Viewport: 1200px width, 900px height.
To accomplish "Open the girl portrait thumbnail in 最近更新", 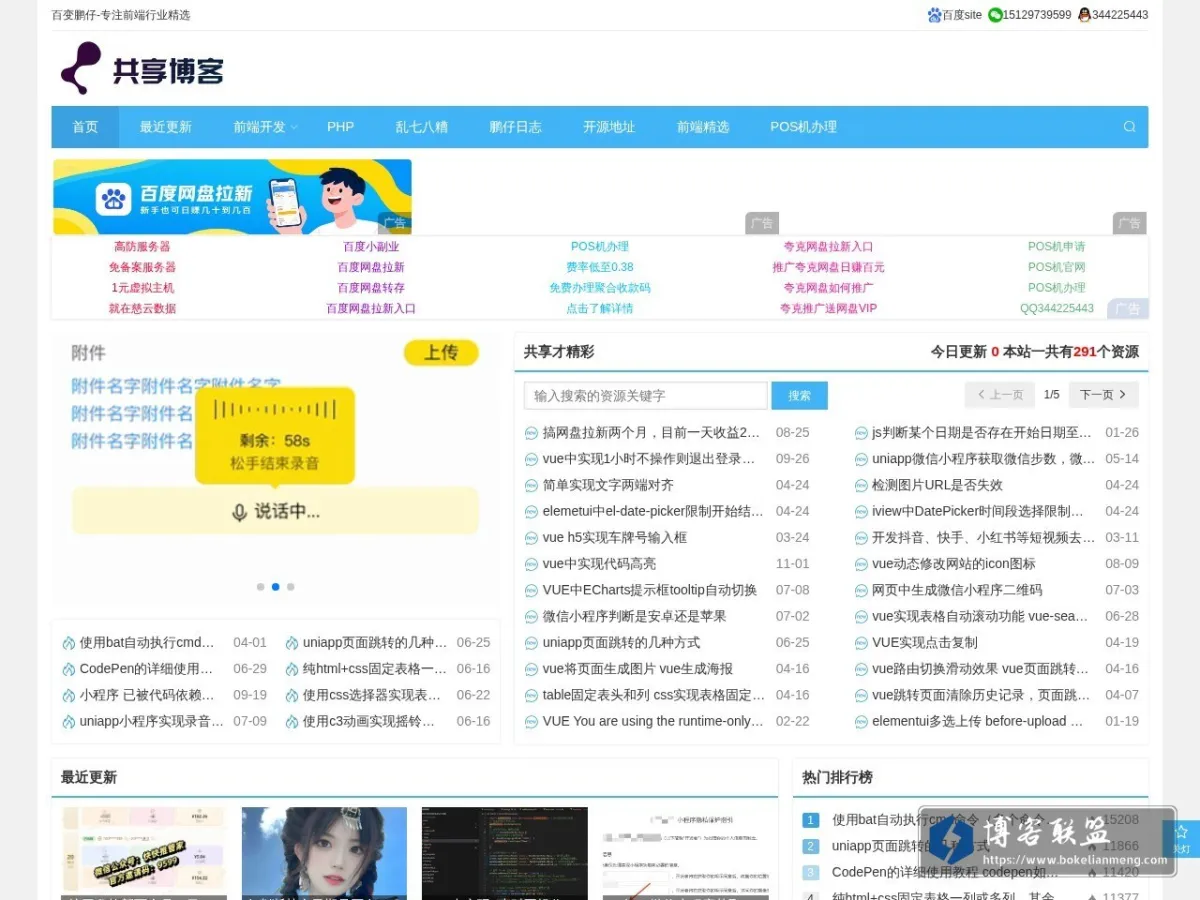I will click(324, 853).
